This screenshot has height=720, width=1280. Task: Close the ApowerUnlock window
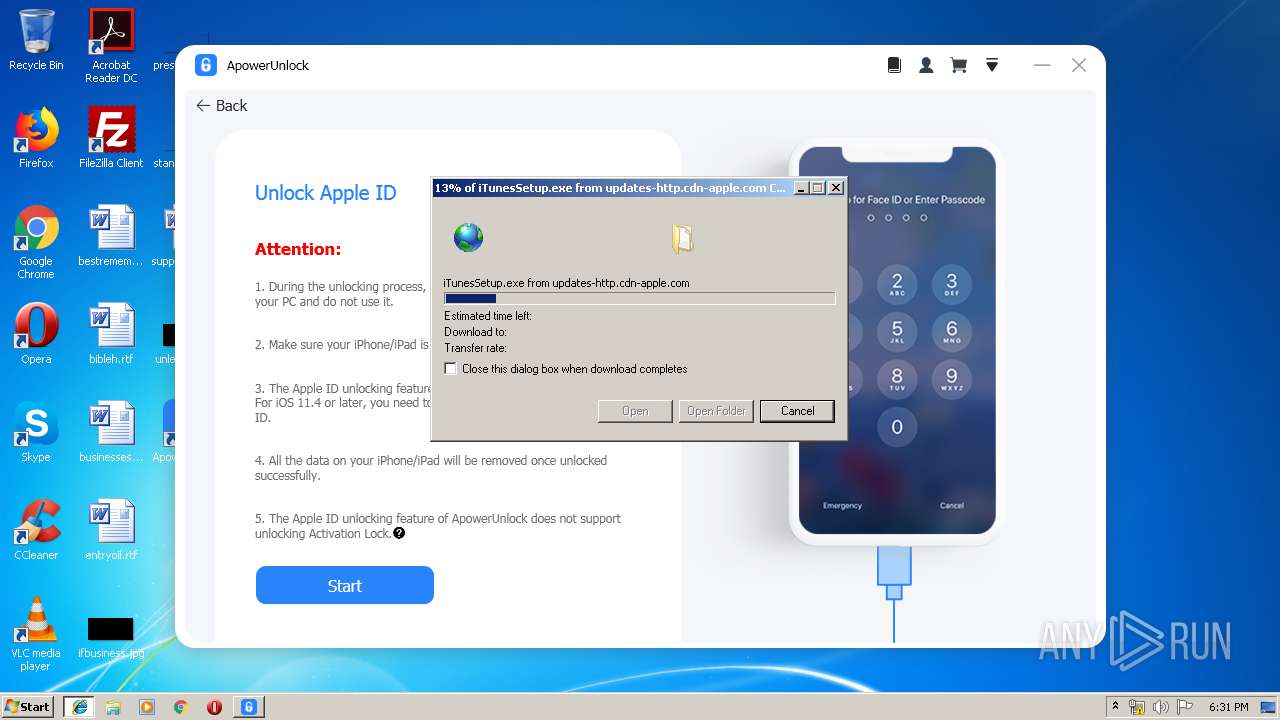1079,65
